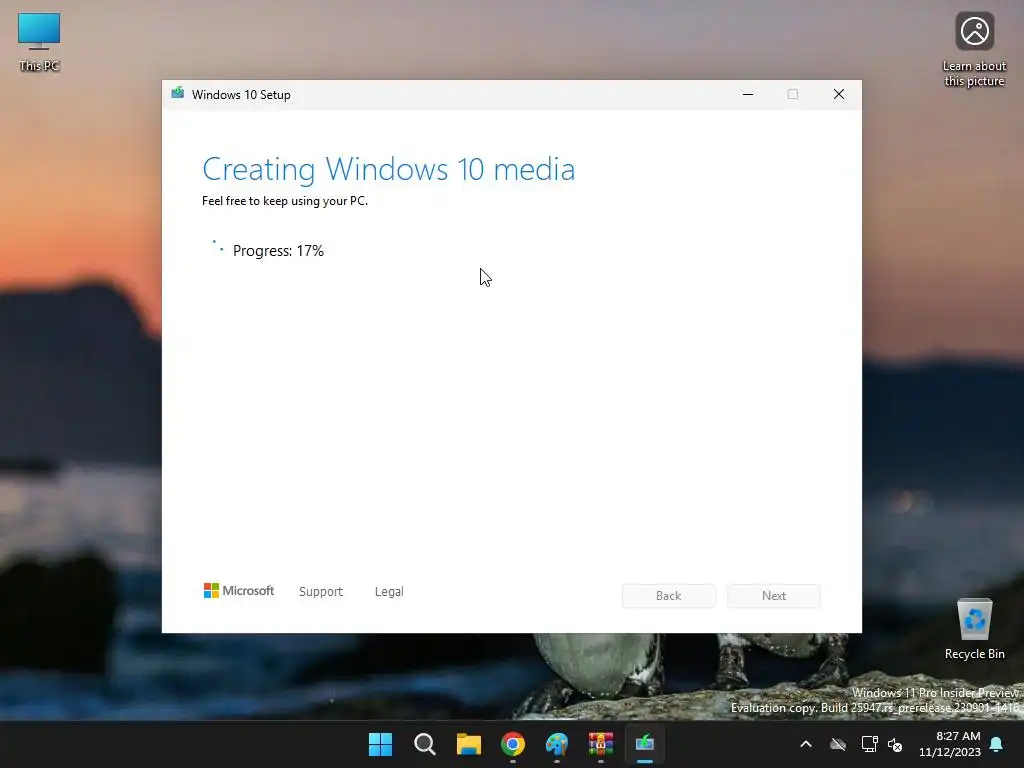Click the Next button
1024x768 pixels.
click(774, 596)
